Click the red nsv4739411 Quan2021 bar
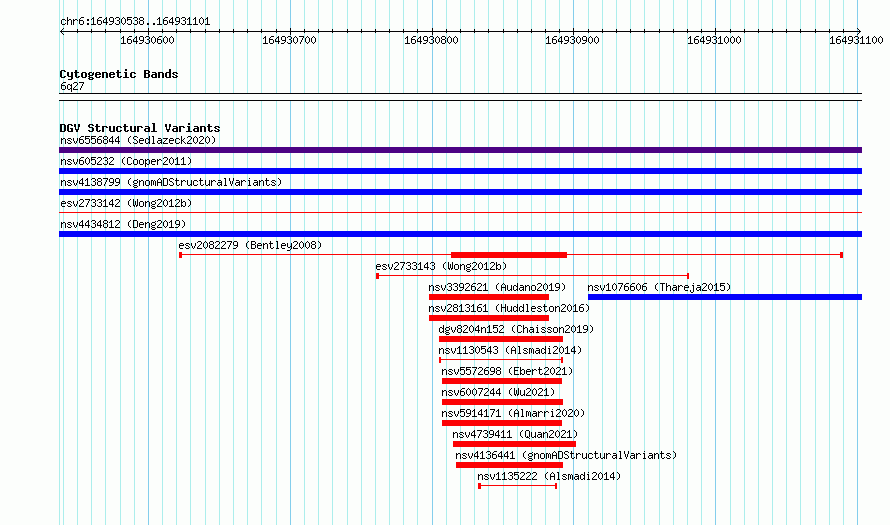890x525 pixels. point(514,444)
